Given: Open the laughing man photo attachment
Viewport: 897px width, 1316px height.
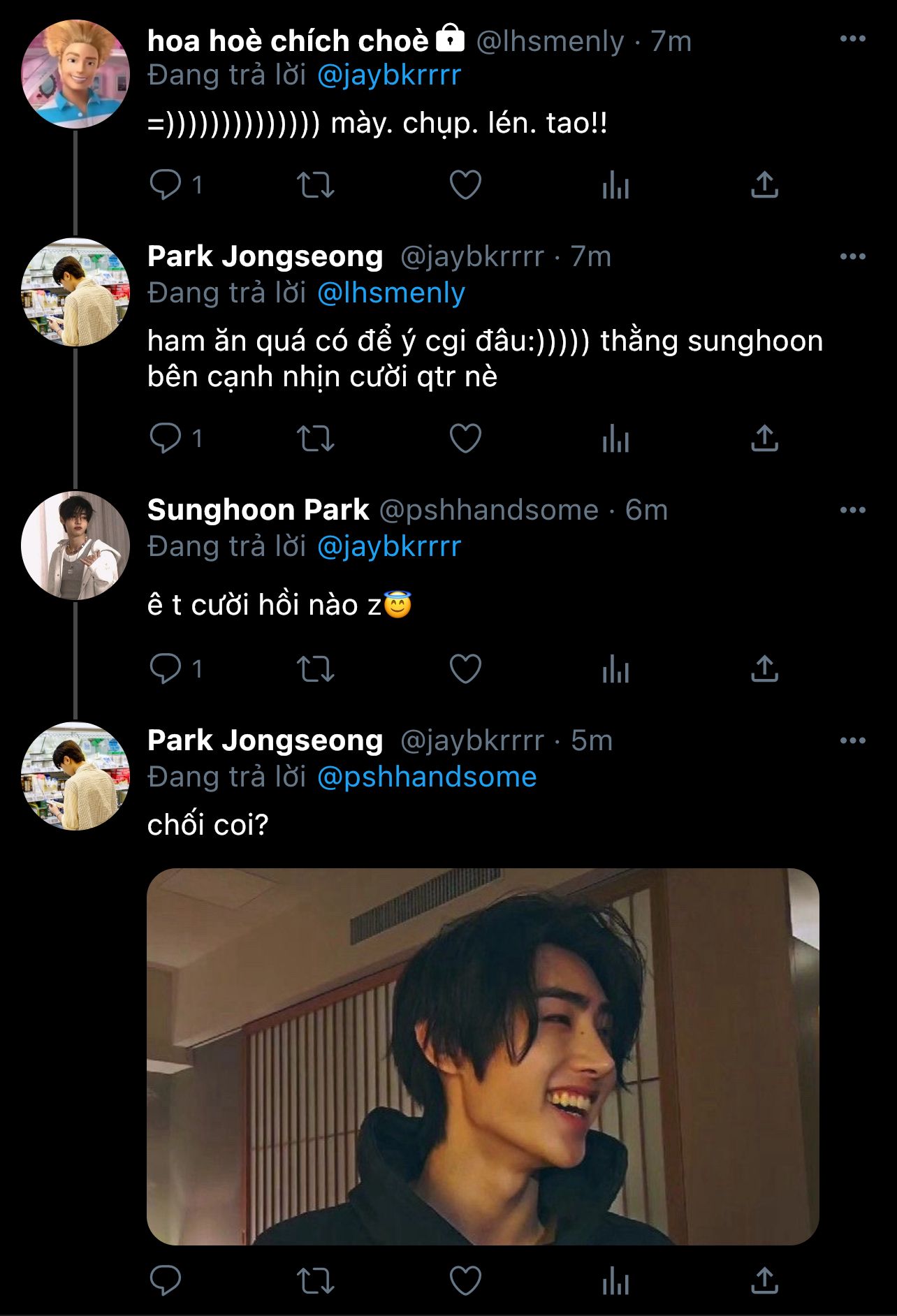Looking at the screenshot, I should 483,1056.
